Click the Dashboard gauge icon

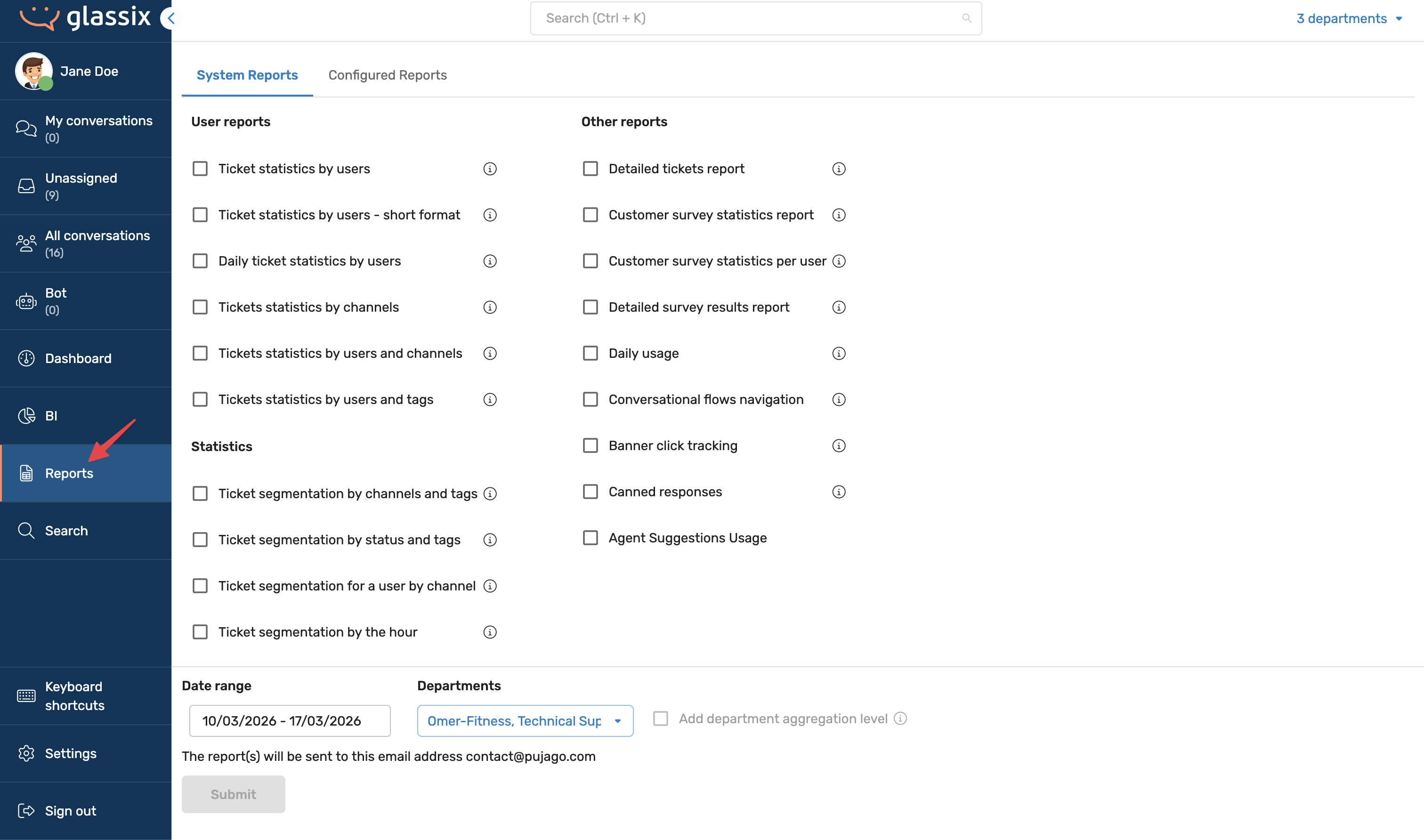pos(26,358)
